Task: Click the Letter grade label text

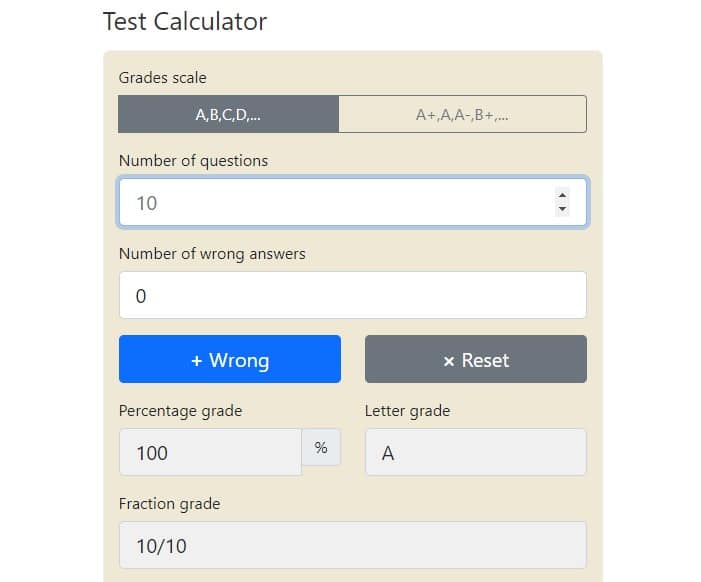Action: pyautogui.click(x=408, y=411)
